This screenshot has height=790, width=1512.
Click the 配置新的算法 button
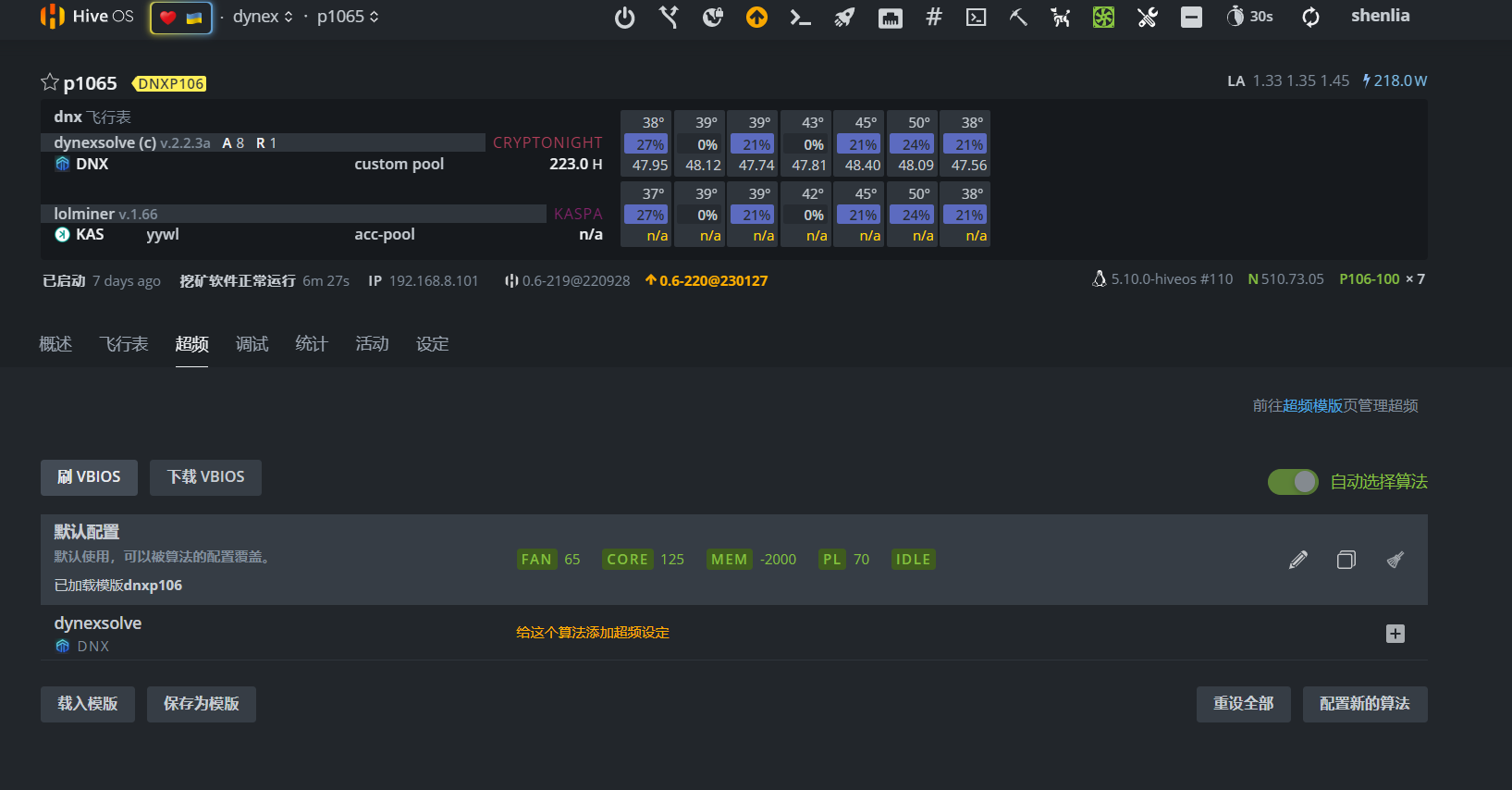[x=1365, y=704]
